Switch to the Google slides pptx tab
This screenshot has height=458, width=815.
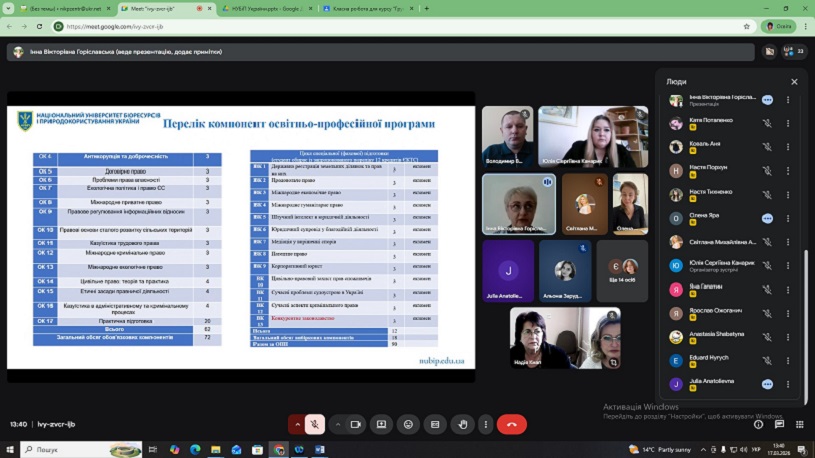tap(265, 8)
